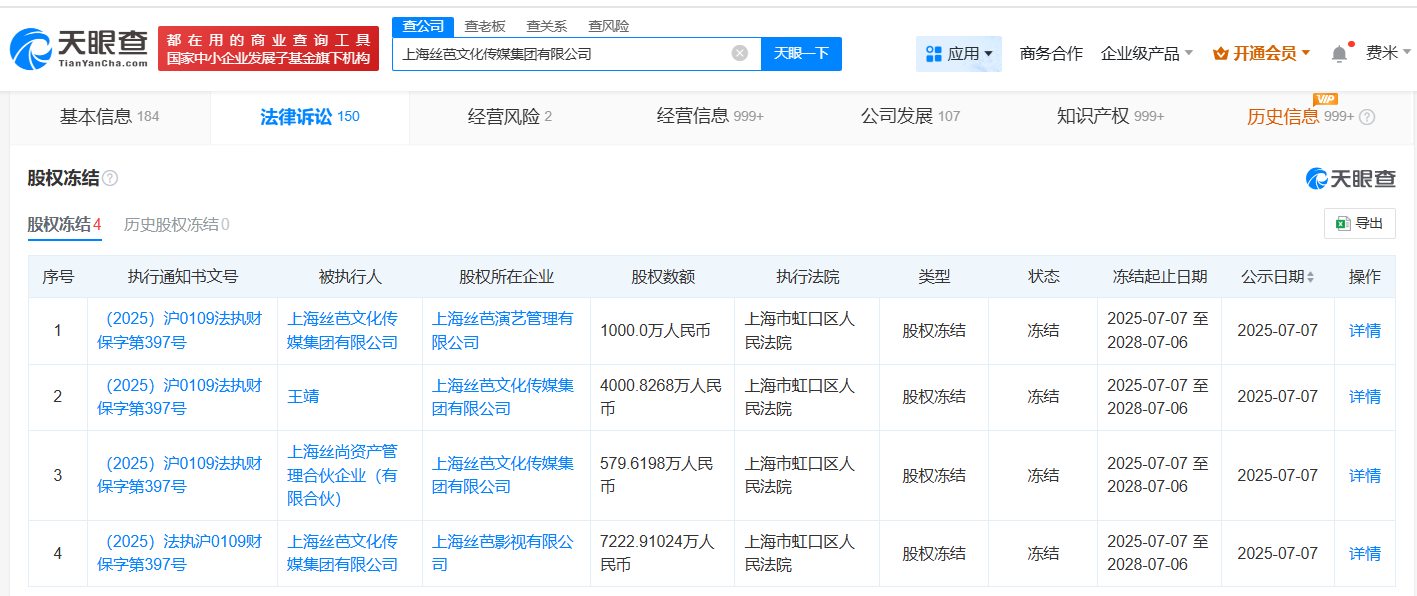The width and height of the screenshot is (1417, 596).
Task: Open the TianYanCha logo homepage
Action: point(78,48)
